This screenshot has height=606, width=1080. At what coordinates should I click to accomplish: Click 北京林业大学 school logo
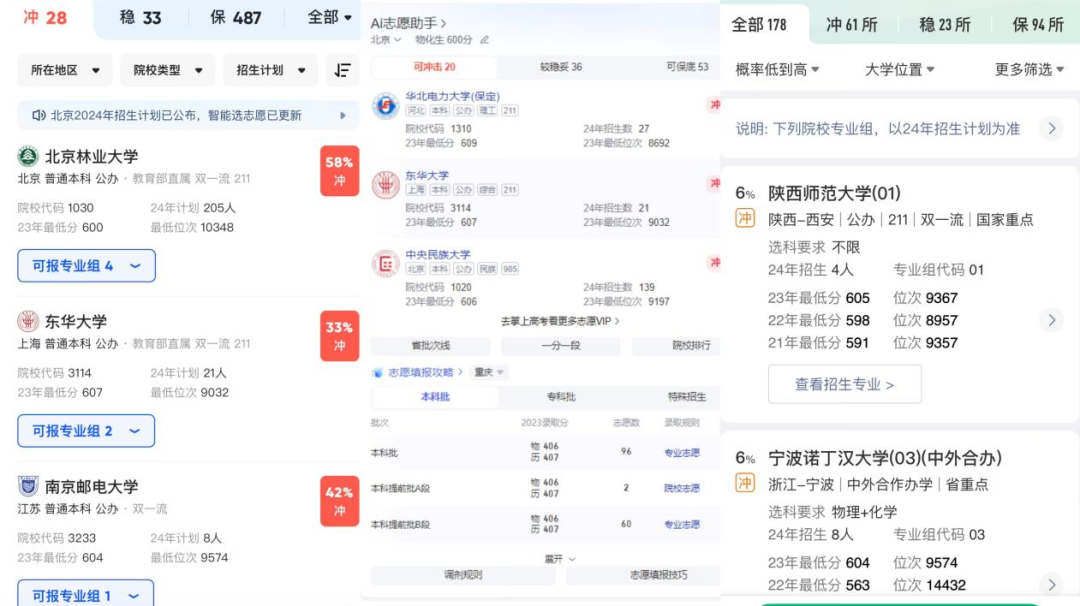pyautogui.click(x=28, y=157)
